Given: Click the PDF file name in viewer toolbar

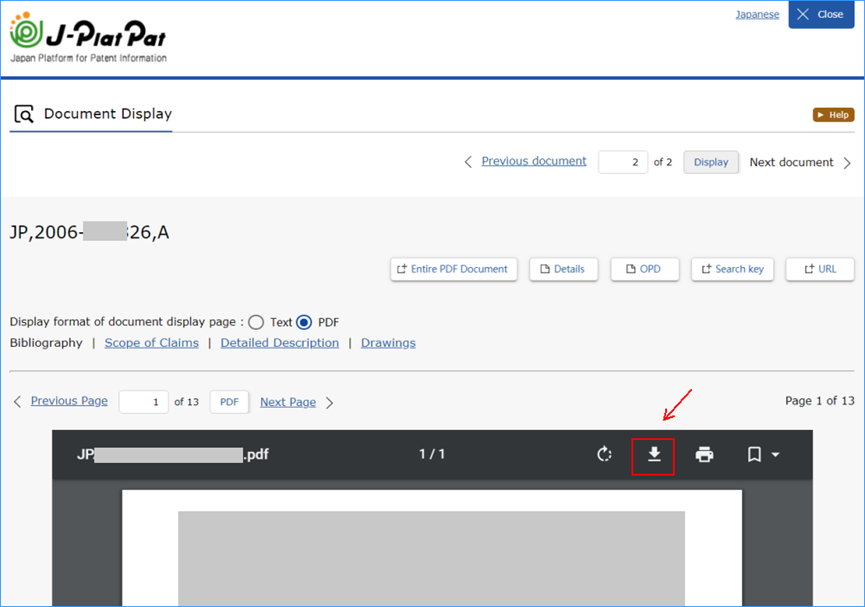Looking at the screenshot, I should [173, 455].
